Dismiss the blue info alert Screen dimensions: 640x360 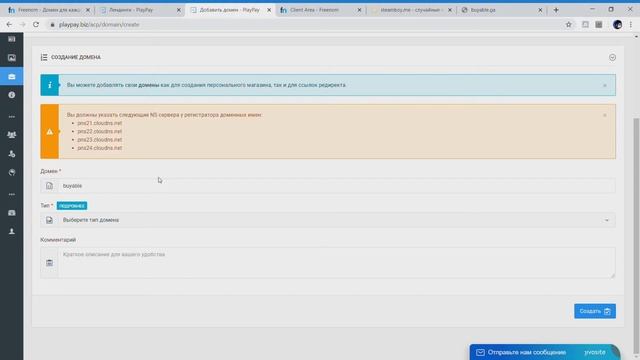point(605,85)
